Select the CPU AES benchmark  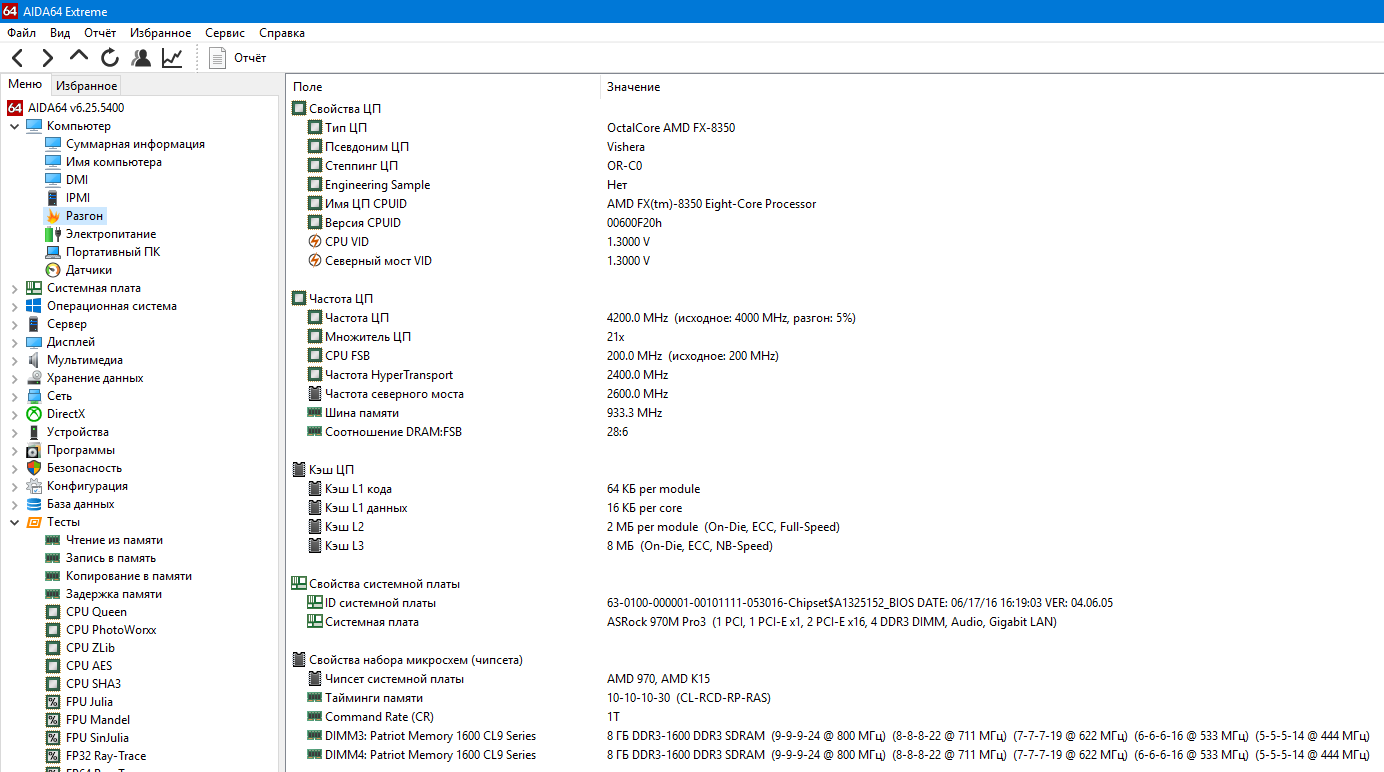click(89, 666)
